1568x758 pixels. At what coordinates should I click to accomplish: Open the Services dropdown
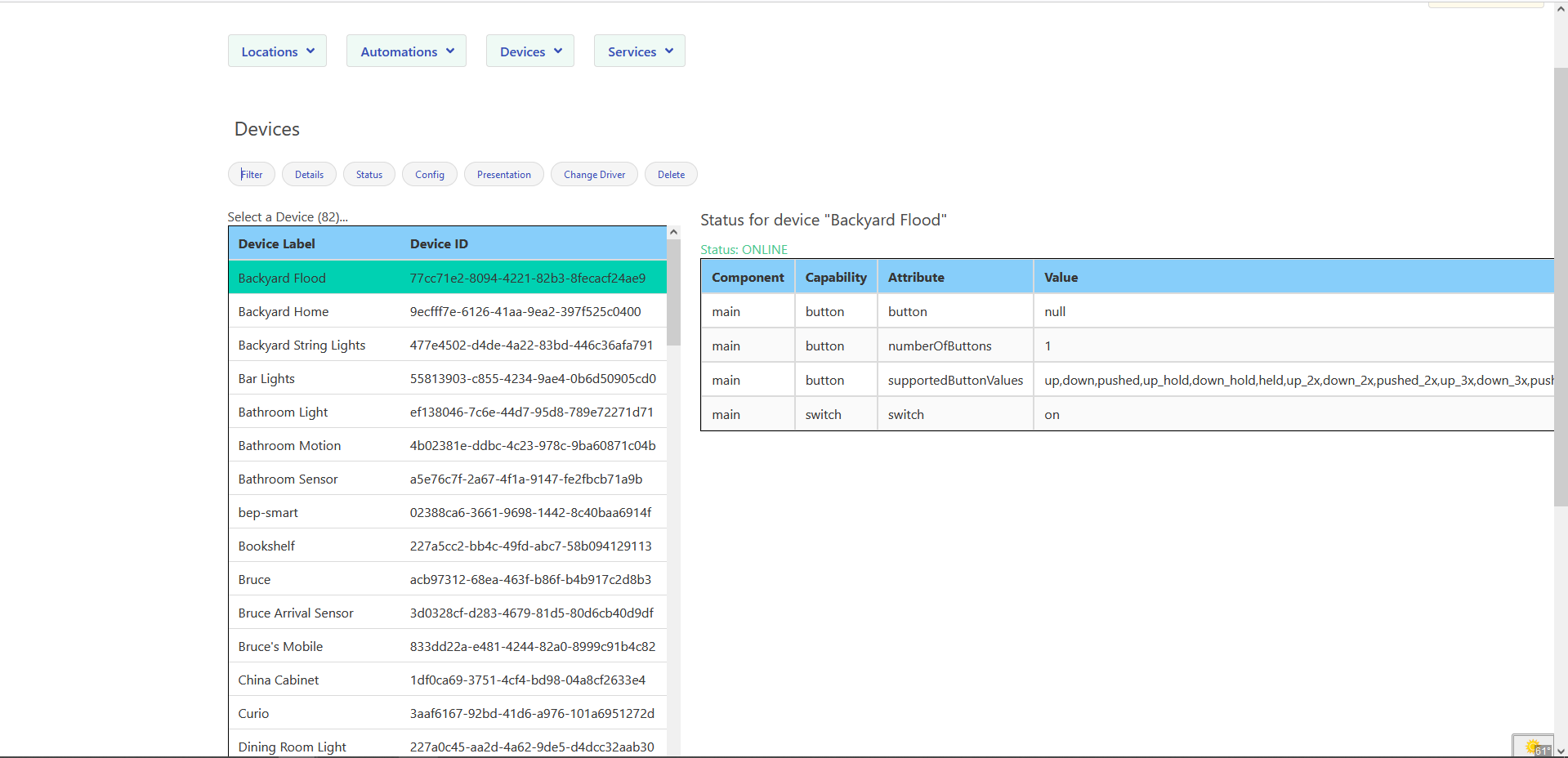(x=639, y=51)
